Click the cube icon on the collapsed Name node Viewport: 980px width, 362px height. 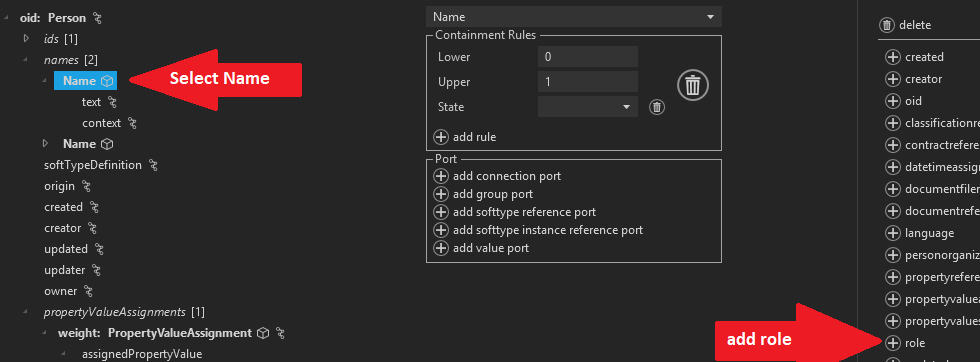pyautogui.click(x=107, y=144)
